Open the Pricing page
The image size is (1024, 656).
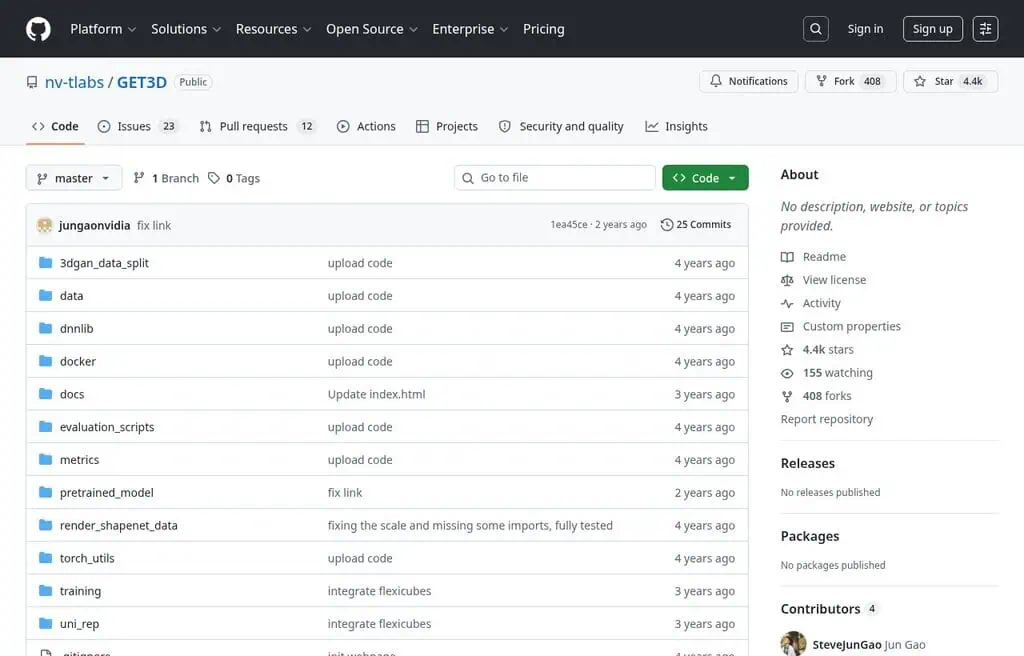(x=543, y=29)
